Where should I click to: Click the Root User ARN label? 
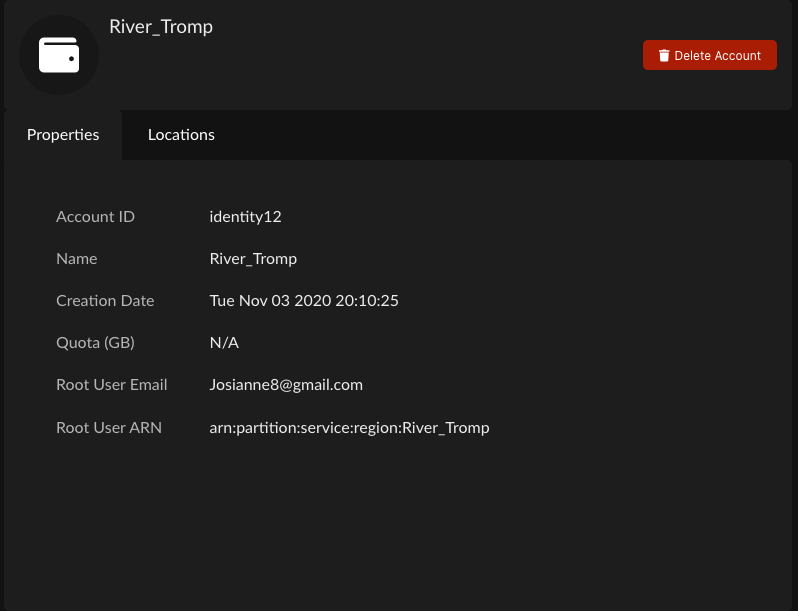pos(109,428)
